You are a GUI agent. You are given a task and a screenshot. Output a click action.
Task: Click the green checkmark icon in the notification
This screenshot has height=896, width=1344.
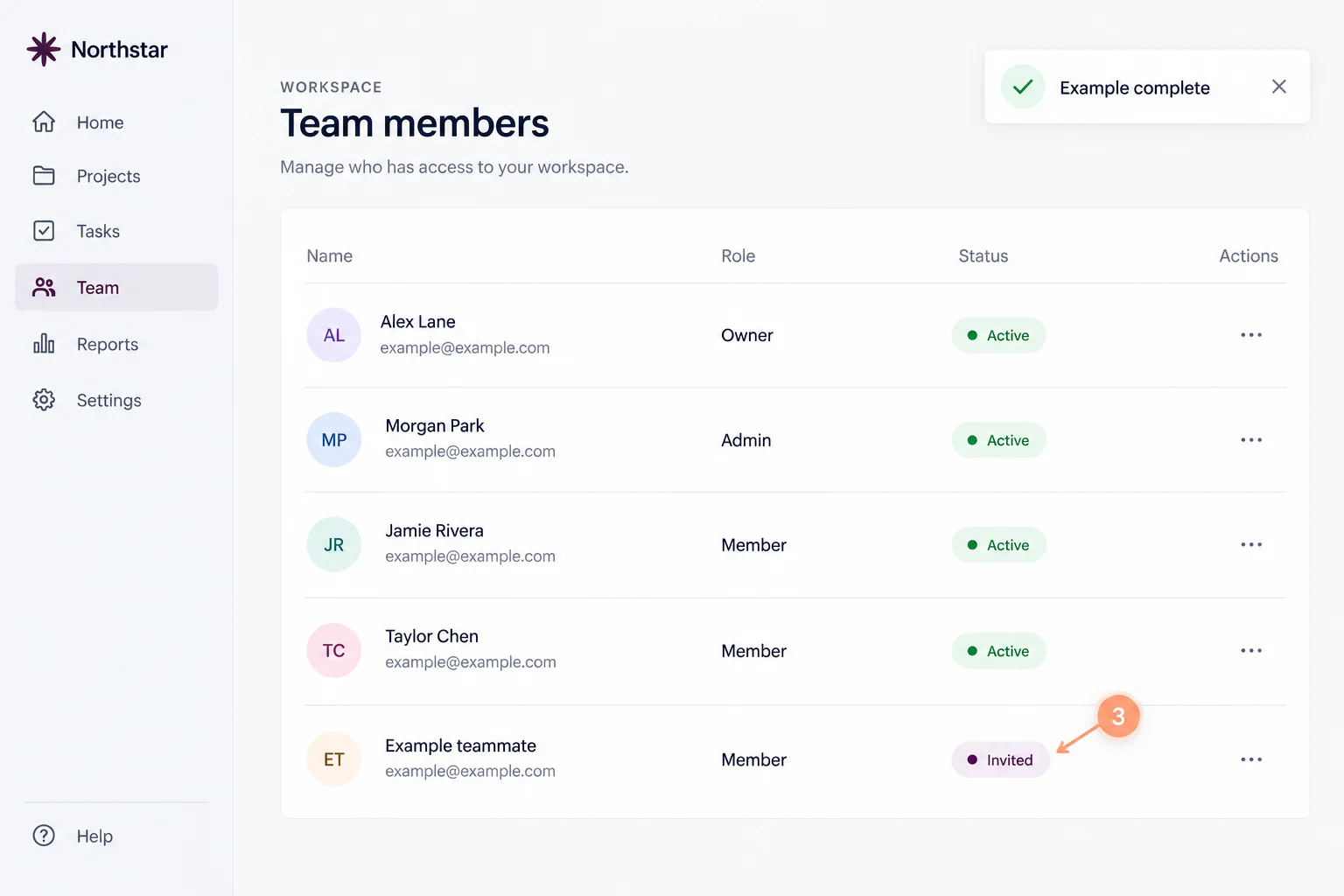pyautogui.click(x=1023, y=87)
